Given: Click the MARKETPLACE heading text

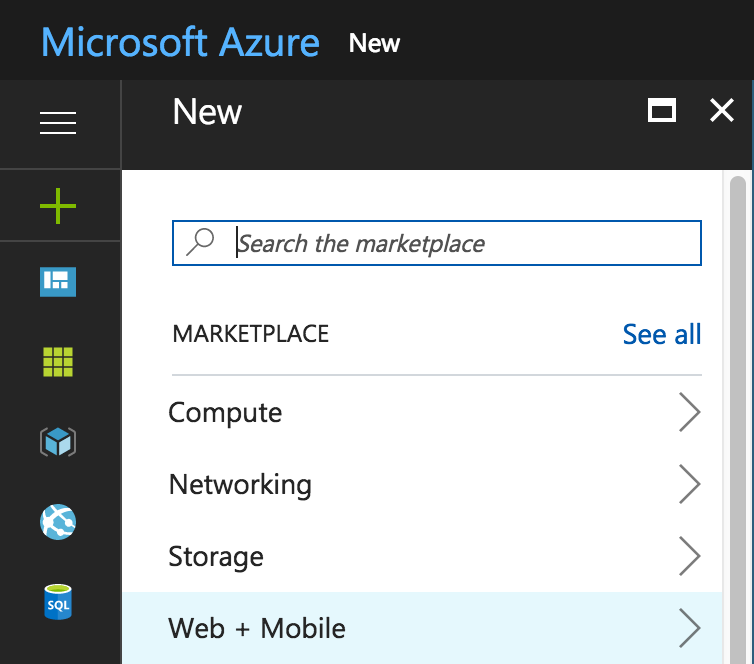Looking at the screenshot, I should tap(251, 334).
